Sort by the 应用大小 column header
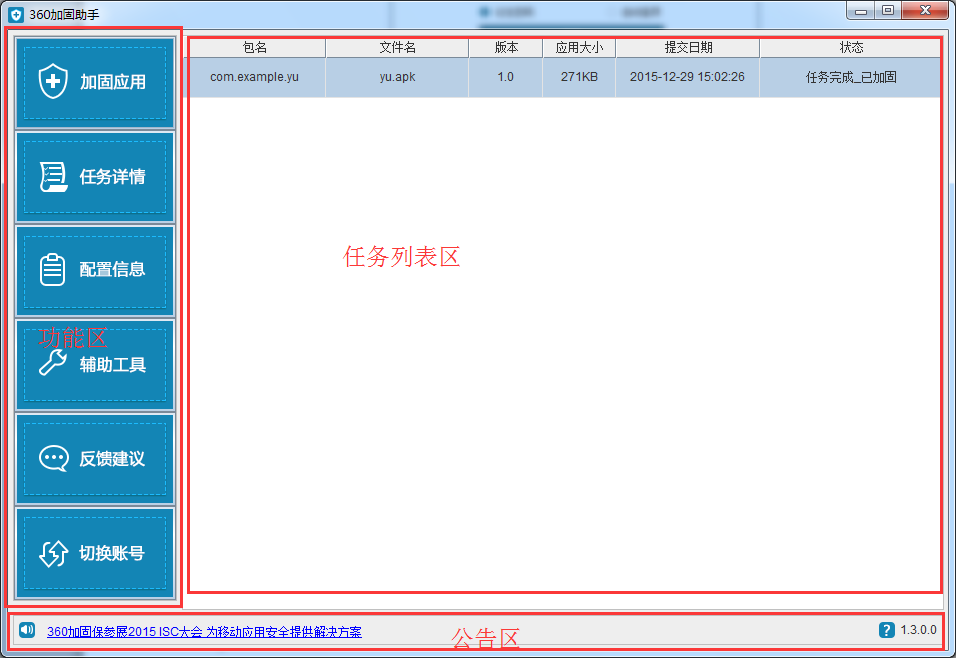Viewport: 956px width, 658px height. tap(579, 48)
